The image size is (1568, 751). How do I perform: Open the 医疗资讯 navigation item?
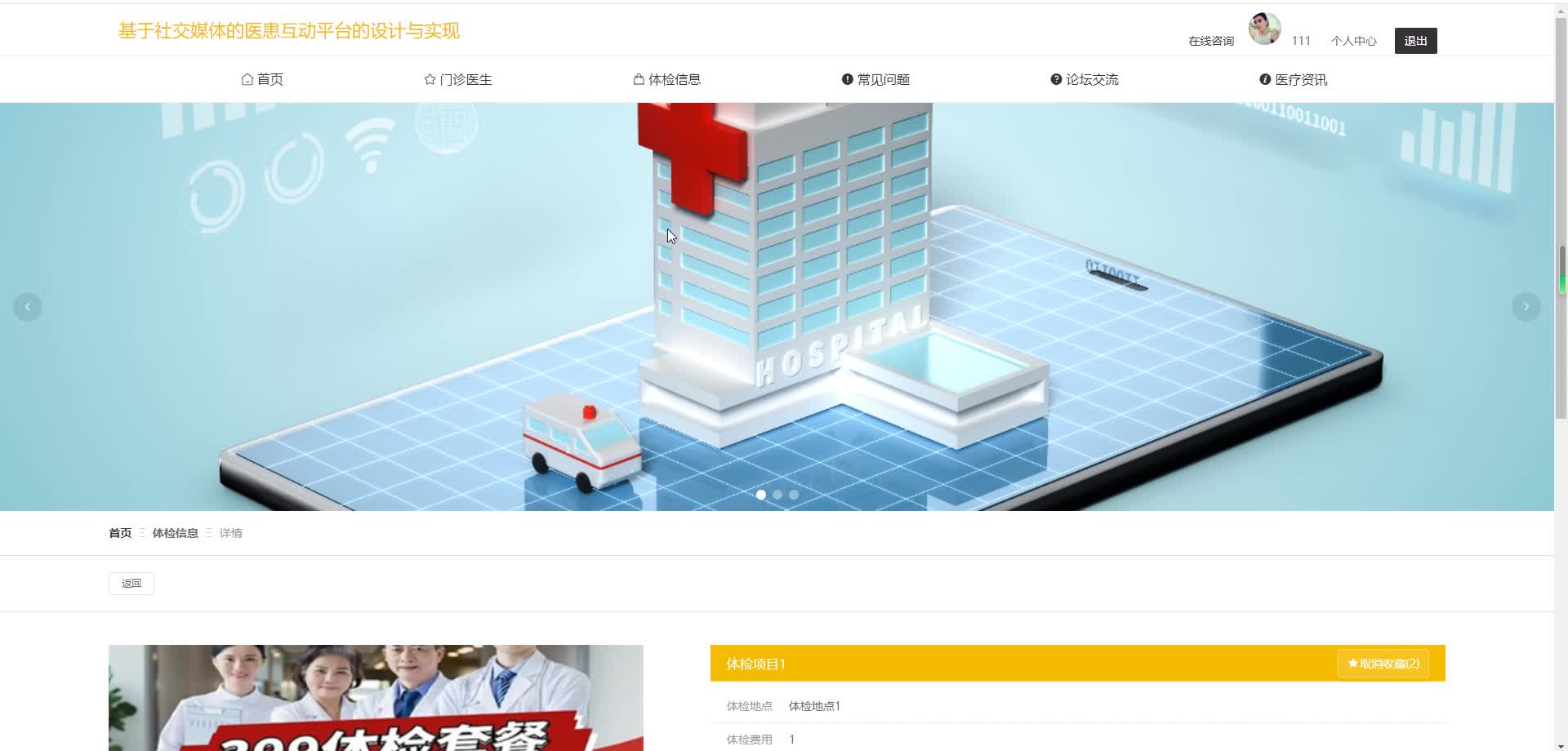1294,79
